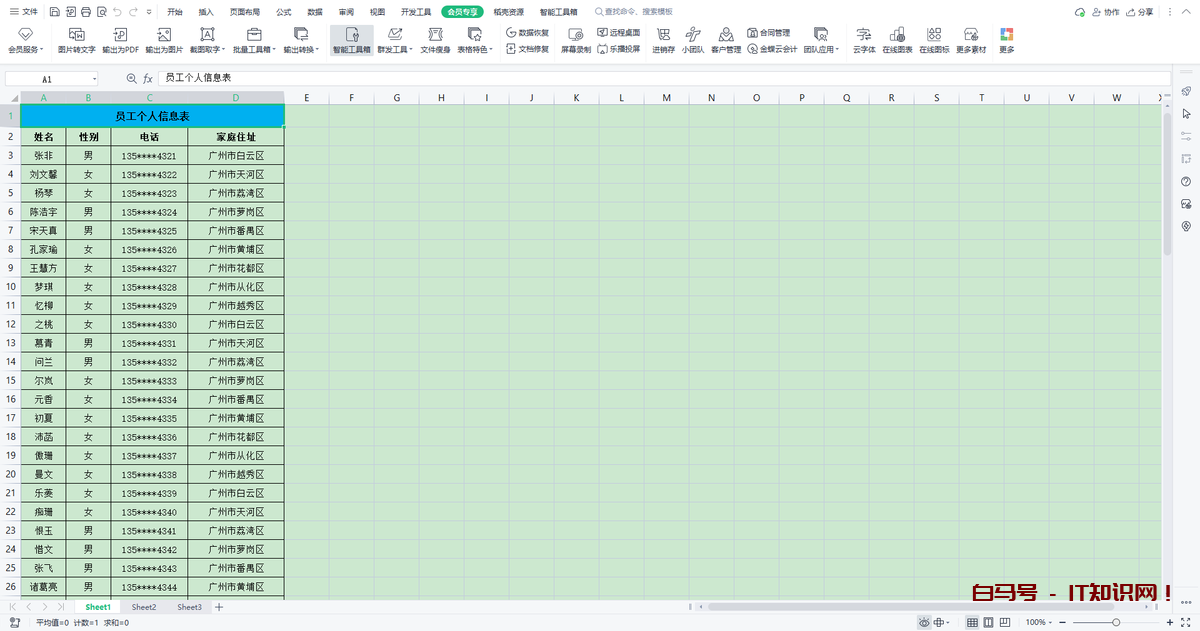This screenshot has width=1200, height=631.
Task: Open the Sheet2 worksheet tab
Action: click(144, 607)
